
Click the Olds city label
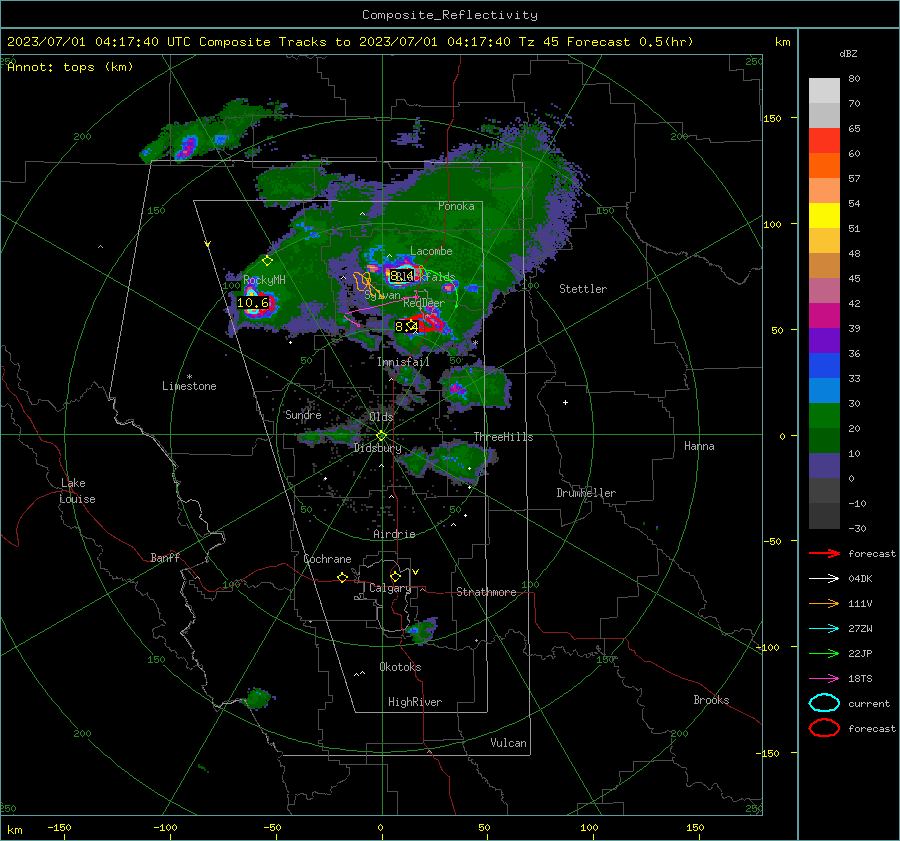coord(381,417)
